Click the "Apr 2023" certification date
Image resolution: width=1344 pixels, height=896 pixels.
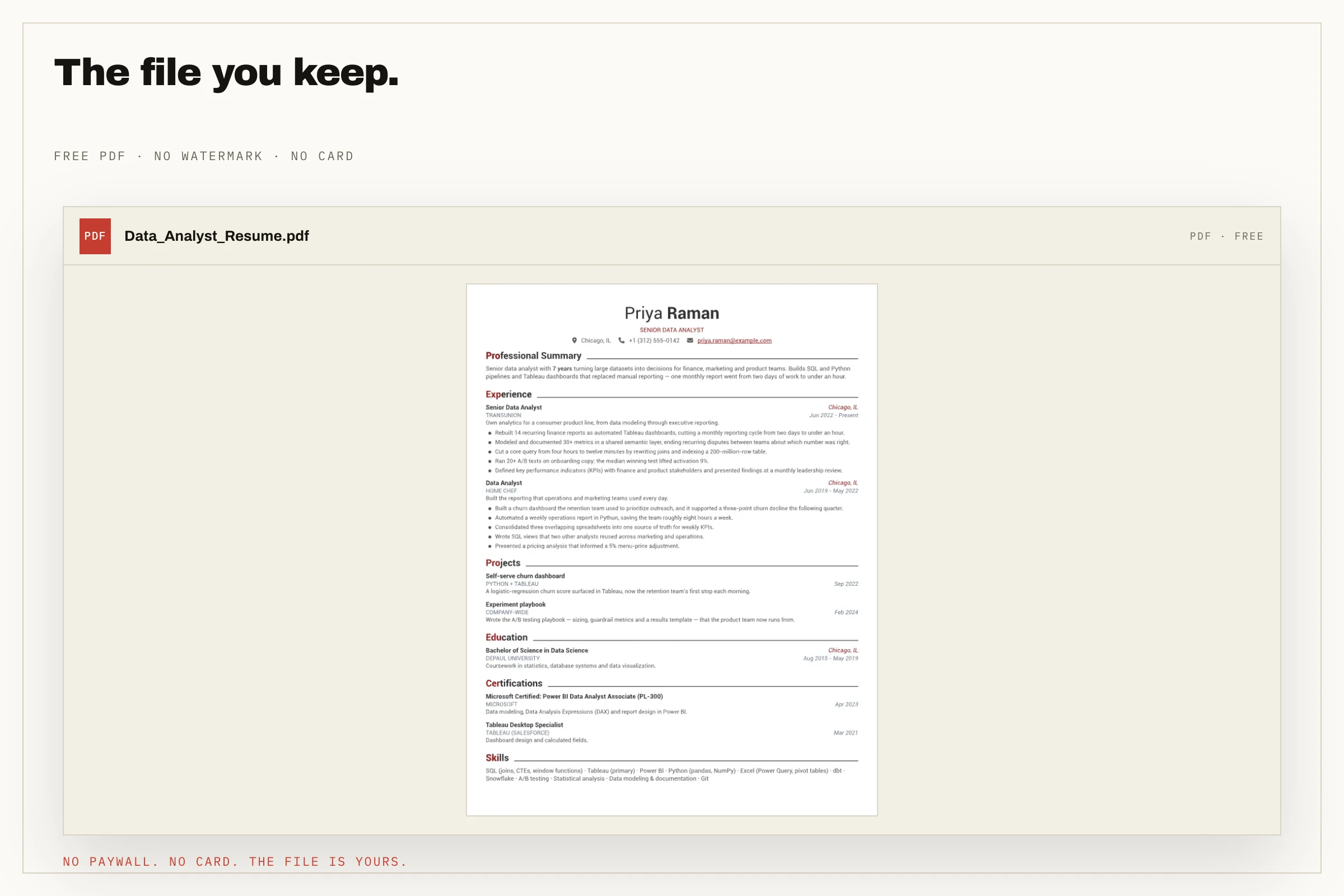pyautogui.click(x=847, y=704)
